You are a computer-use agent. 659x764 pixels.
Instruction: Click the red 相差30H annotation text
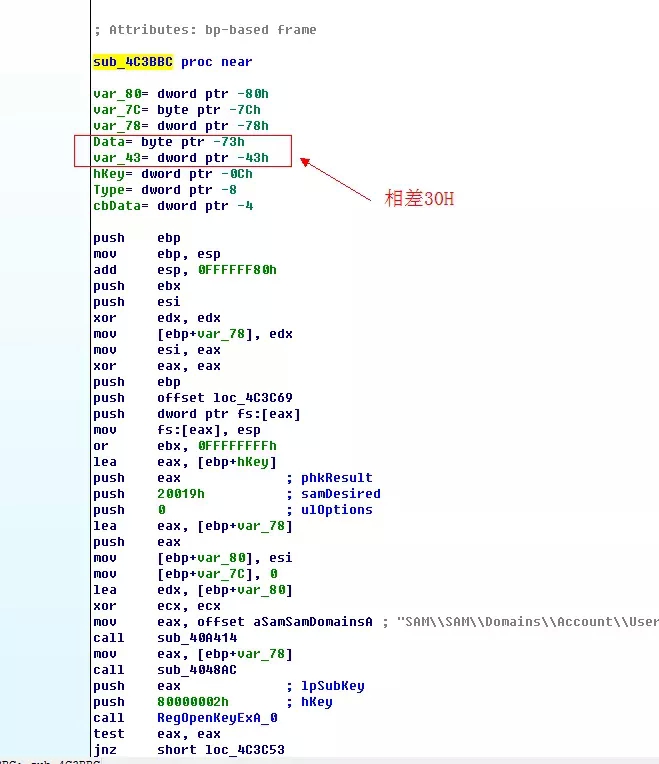pyautogui.click(x=419, y=199)
